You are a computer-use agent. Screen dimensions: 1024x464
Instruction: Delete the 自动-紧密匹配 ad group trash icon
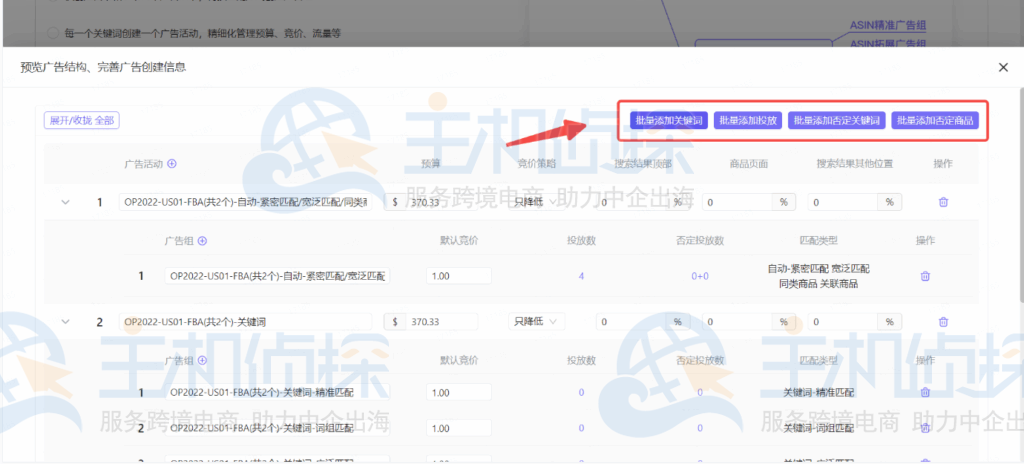pos(925,276)
